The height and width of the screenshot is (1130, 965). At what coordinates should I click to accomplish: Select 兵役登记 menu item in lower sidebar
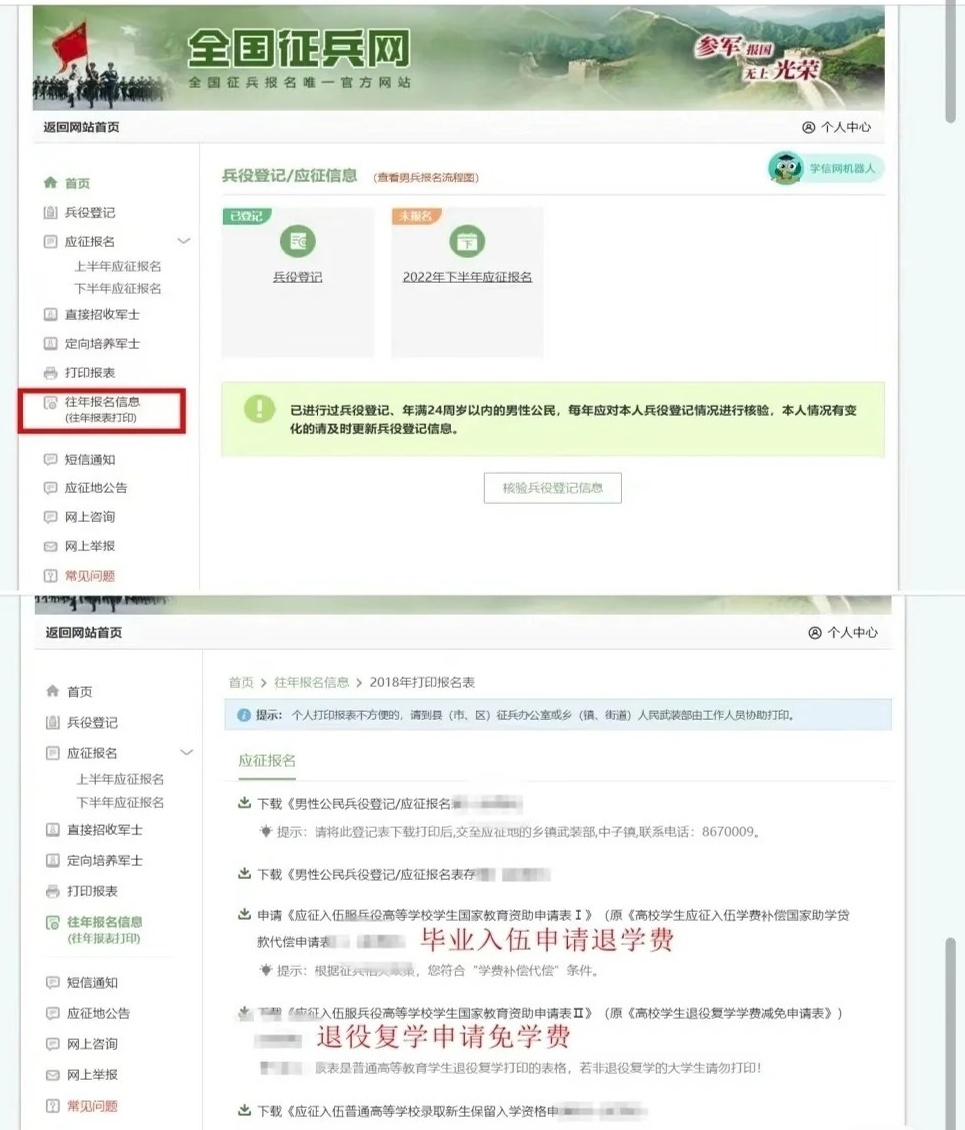click(x=92, y=722)
